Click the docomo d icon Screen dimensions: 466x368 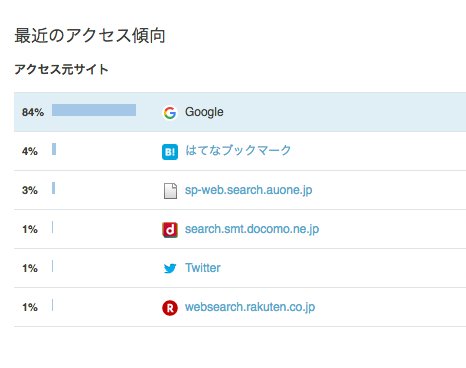[x=170, y=230]
